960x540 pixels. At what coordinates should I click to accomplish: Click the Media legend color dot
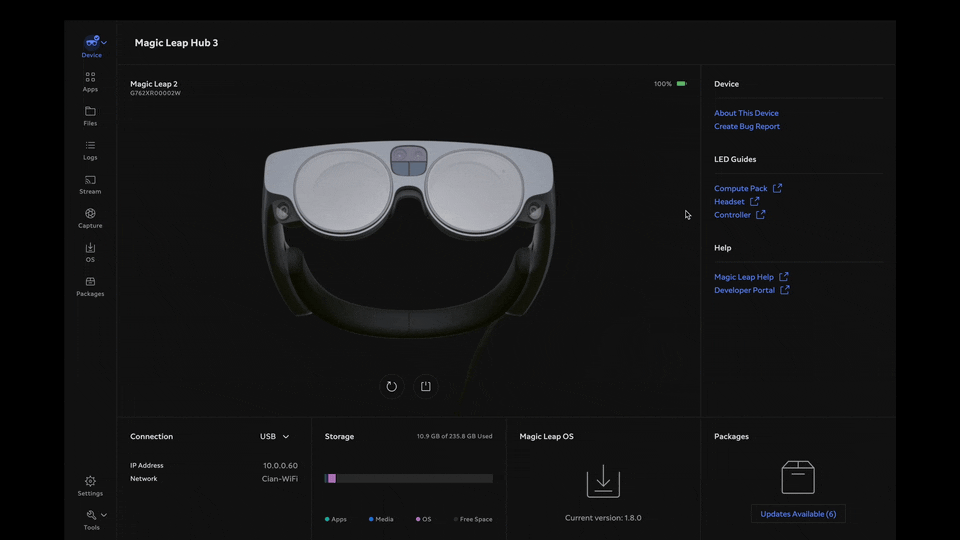[x=371, y=519]
